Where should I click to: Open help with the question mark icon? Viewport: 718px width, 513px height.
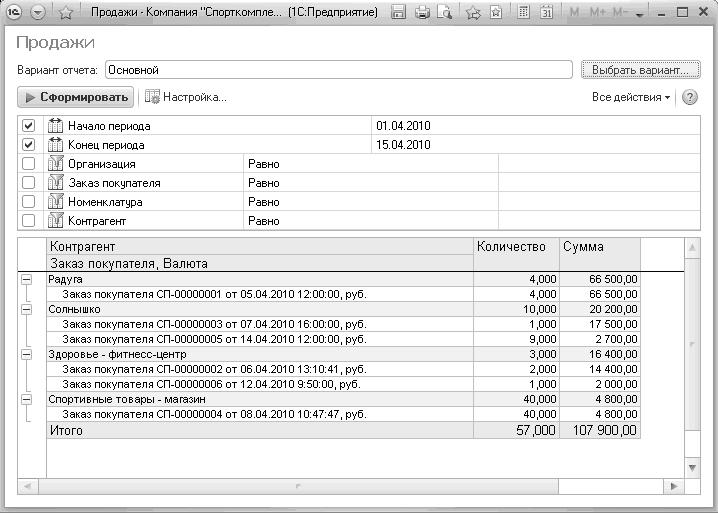tap(690, 97)
